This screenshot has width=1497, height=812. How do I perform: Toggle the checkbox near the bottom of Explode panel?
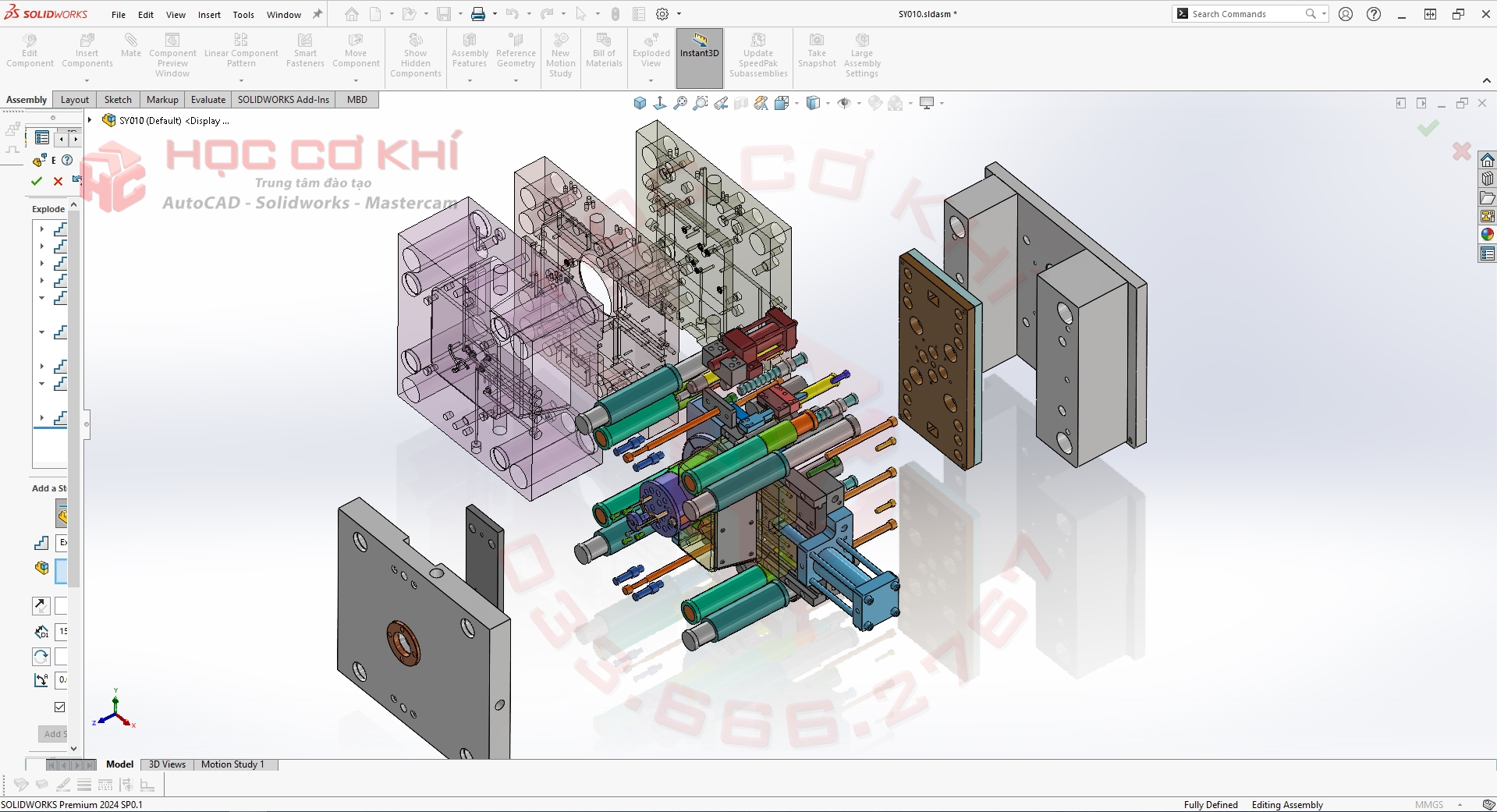60,707
